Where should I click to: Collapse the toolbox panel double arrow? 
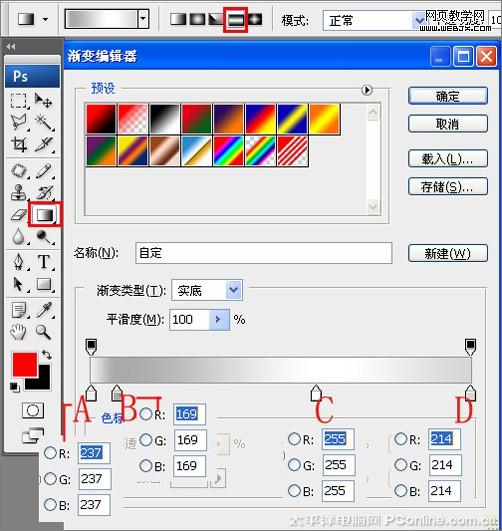[11, 47]
